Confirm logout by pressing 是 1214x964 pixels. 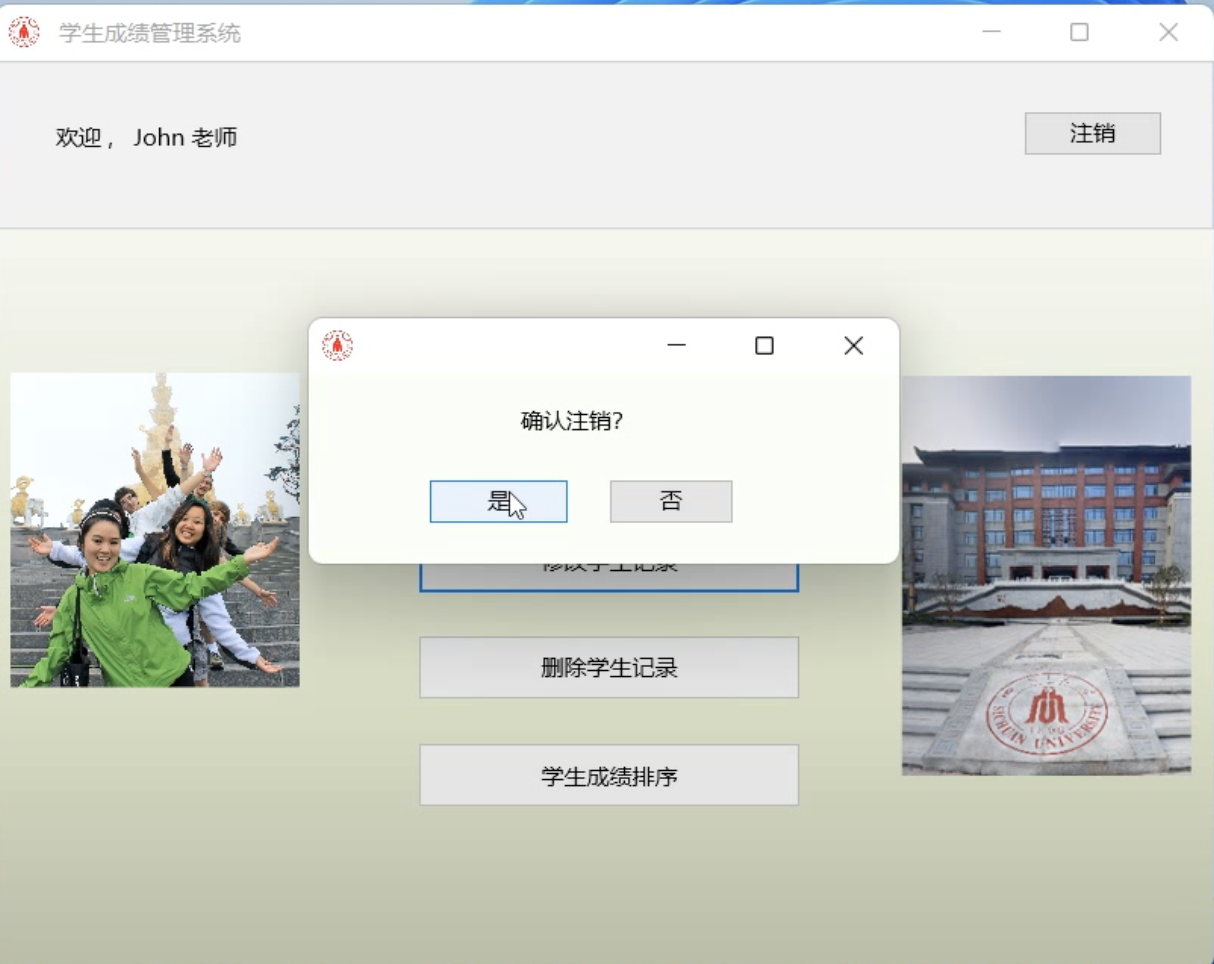coord(498,501)
